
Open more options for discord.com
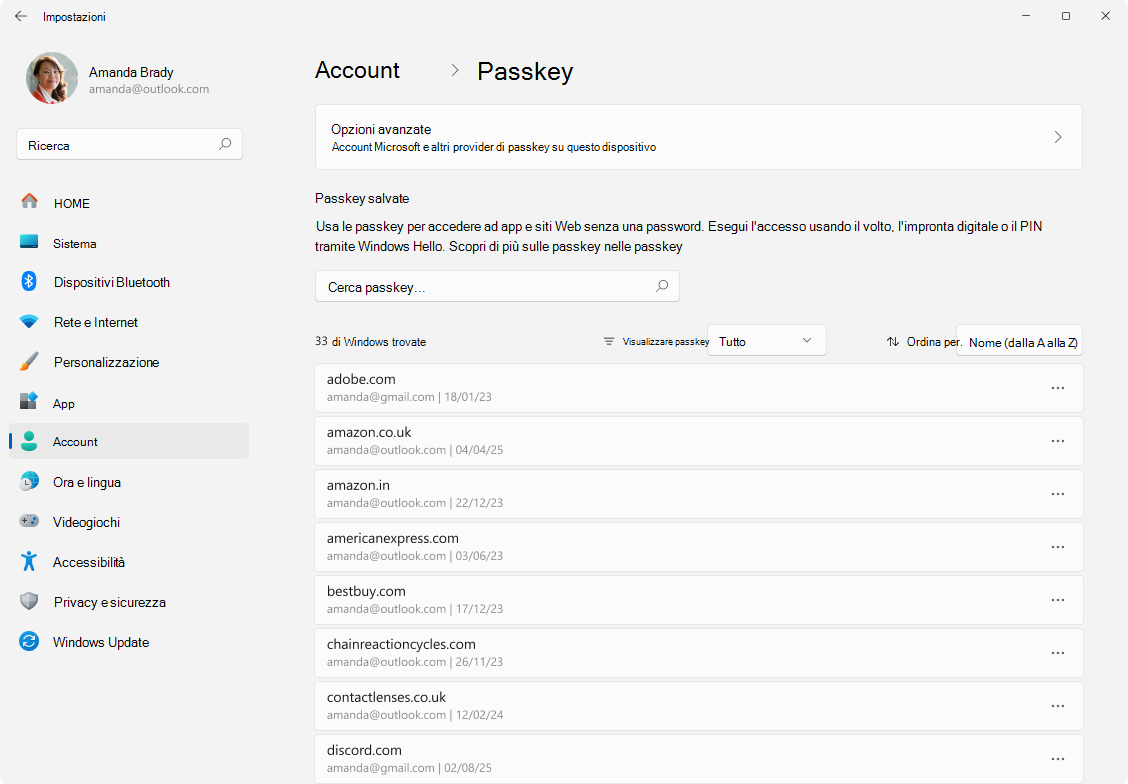[x=1058, y=760]
